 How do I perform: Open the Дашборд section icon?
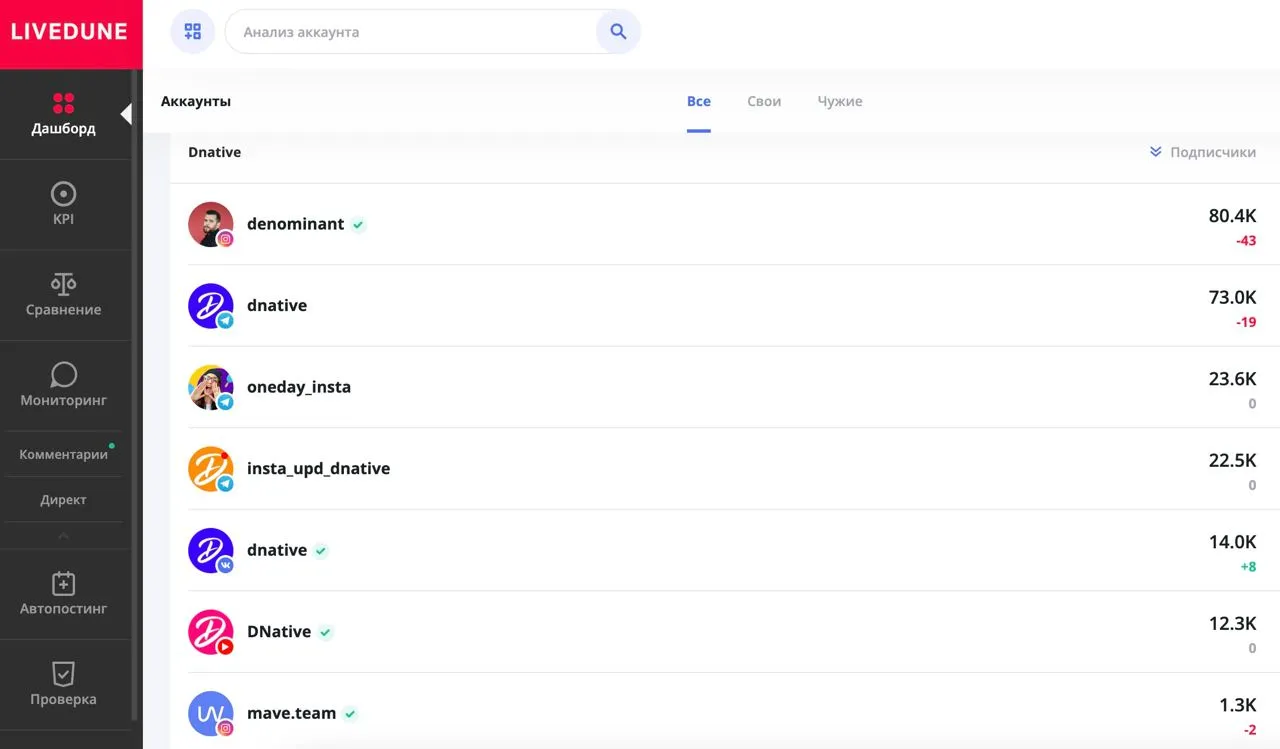coord(64,103)
